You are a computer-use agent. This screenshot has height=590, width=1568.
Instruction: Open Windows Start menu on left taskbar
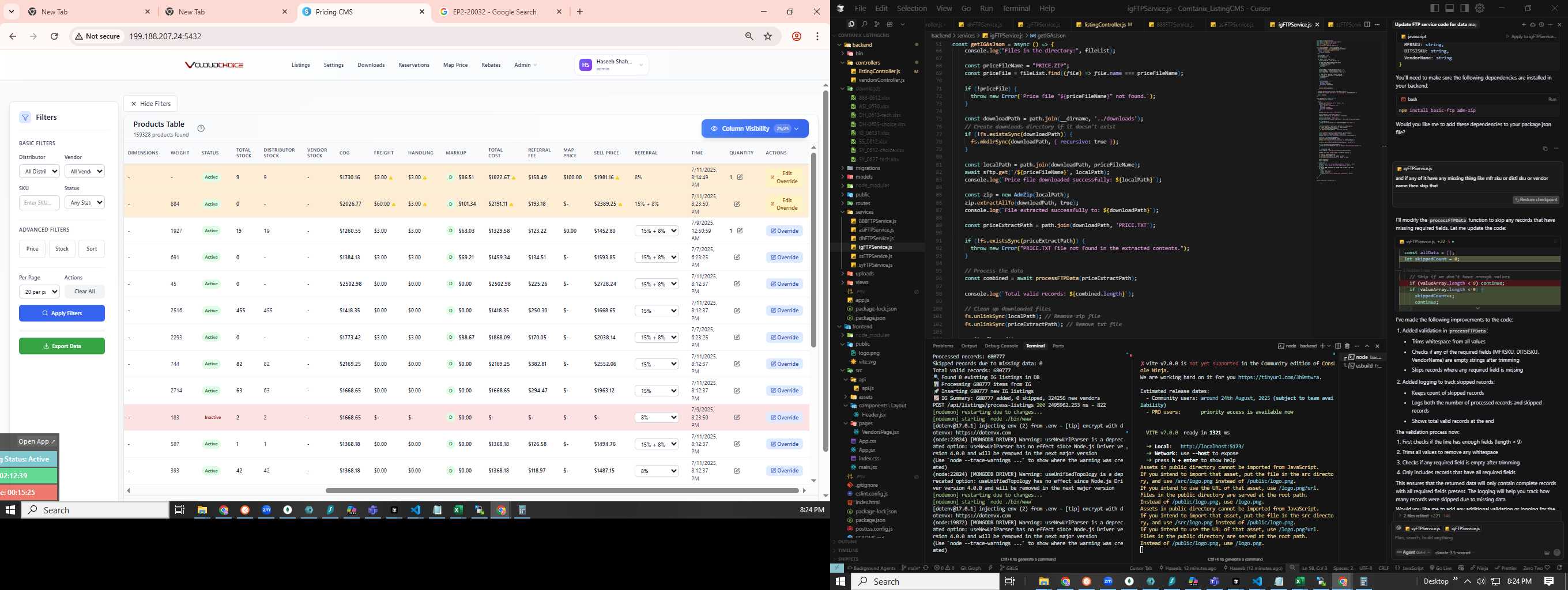tap(10, 510)
